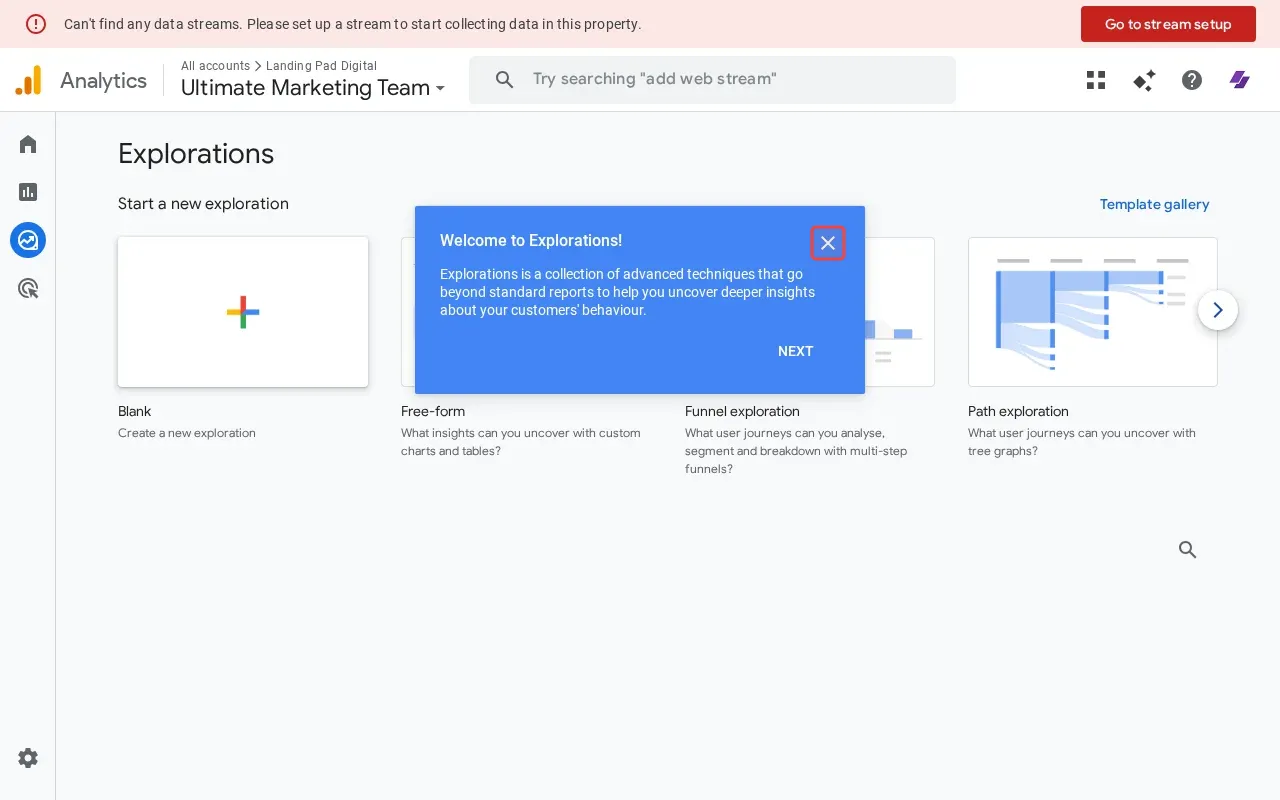This screenshot has height=800, width=1280.
Task: Select the Explore icon in the left navigation
Action: (x=27, y=240)
